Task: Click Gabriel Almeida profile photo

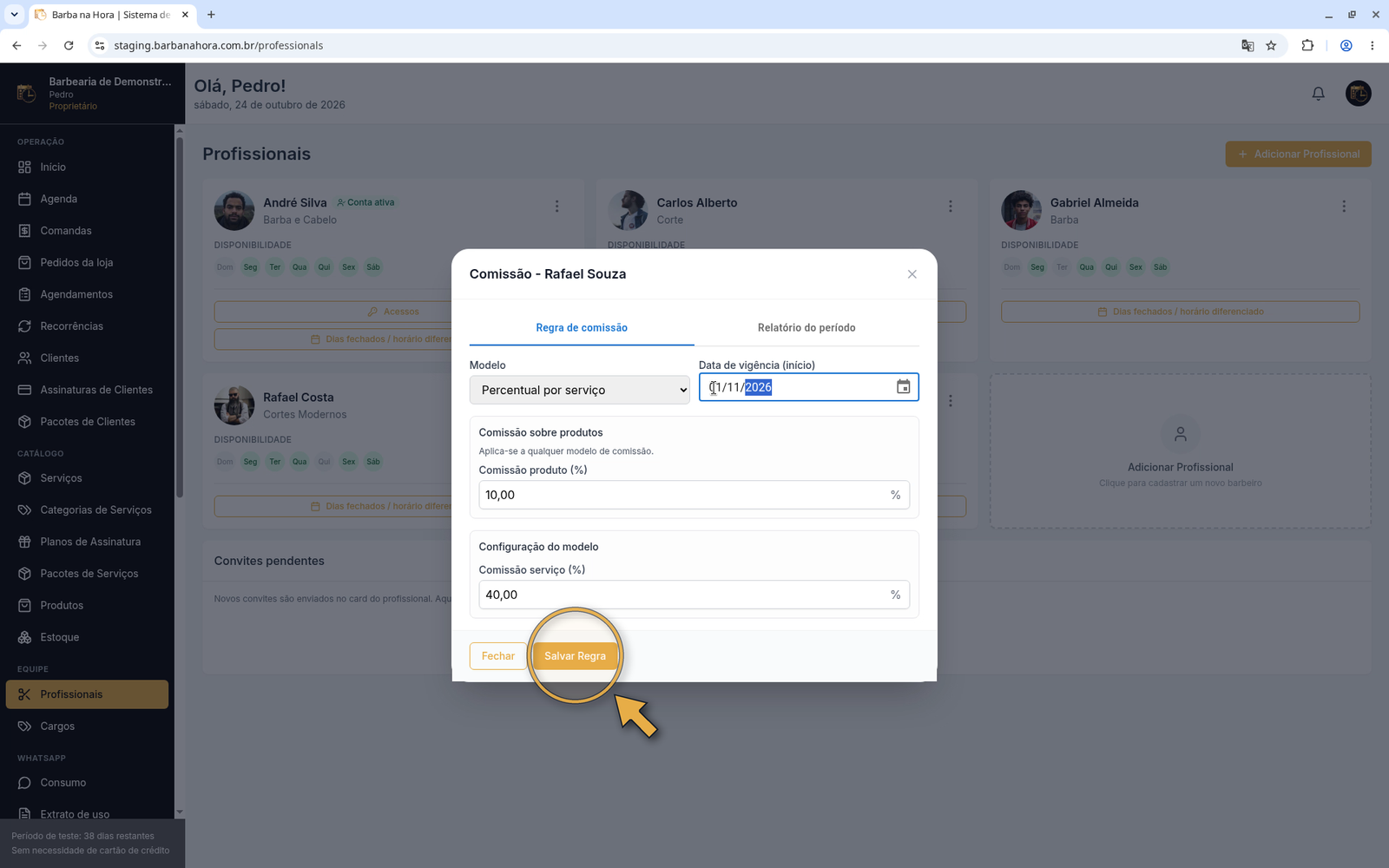Action: pos(1021,211)
